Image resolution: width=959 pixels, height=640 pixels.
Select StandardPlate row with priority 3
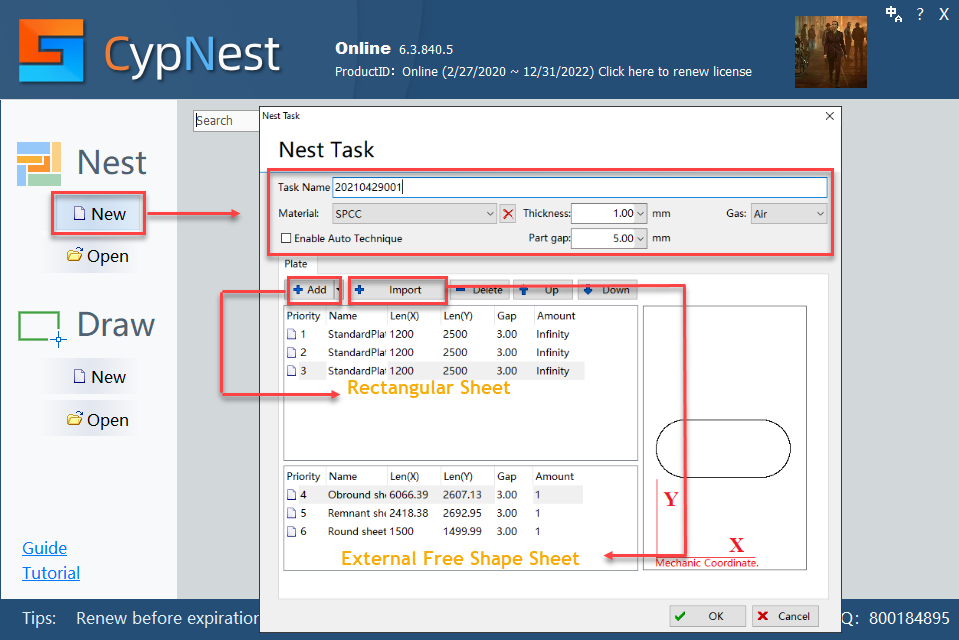click(434, 371)
